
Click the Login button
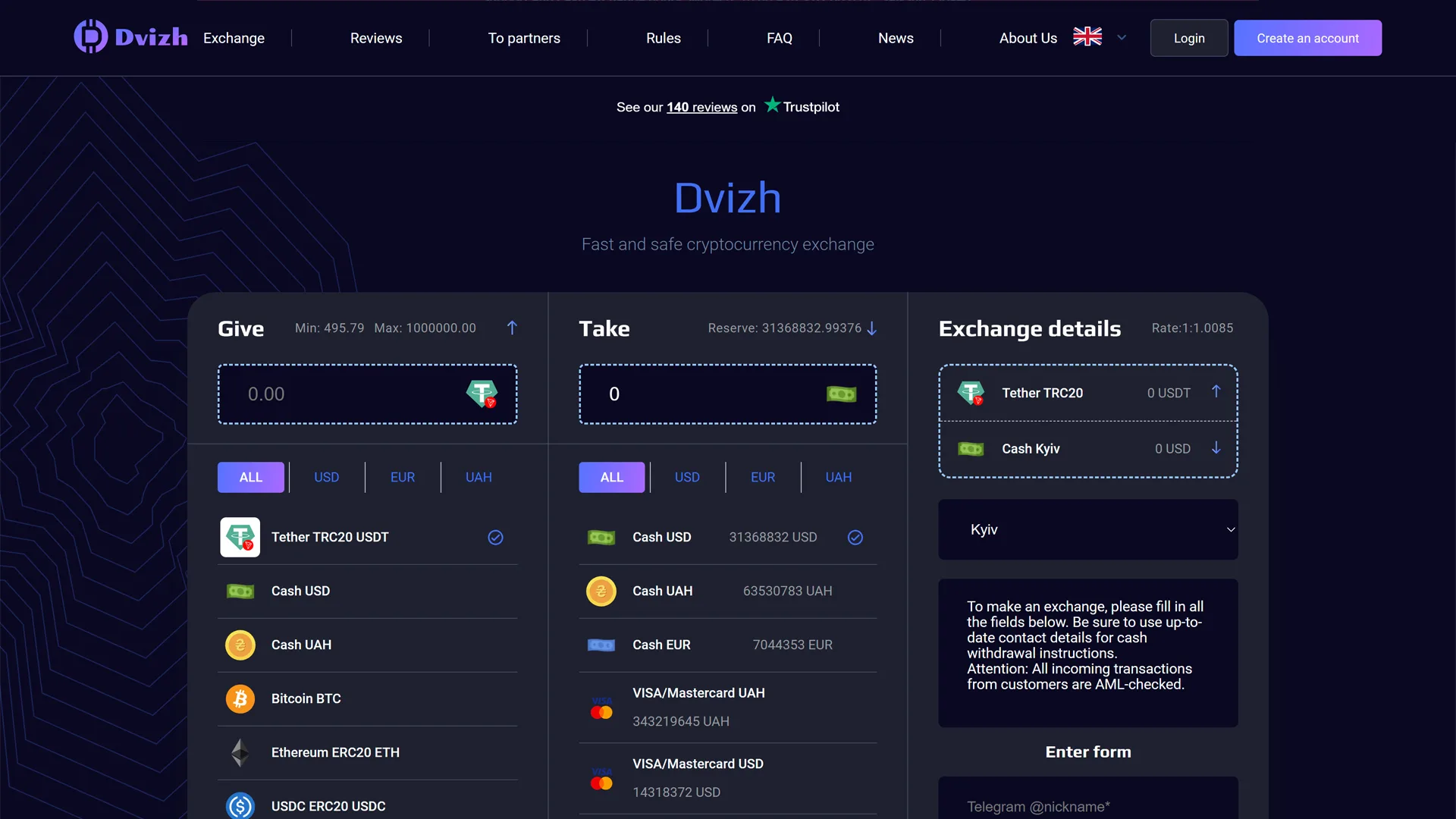point(1189,38)
